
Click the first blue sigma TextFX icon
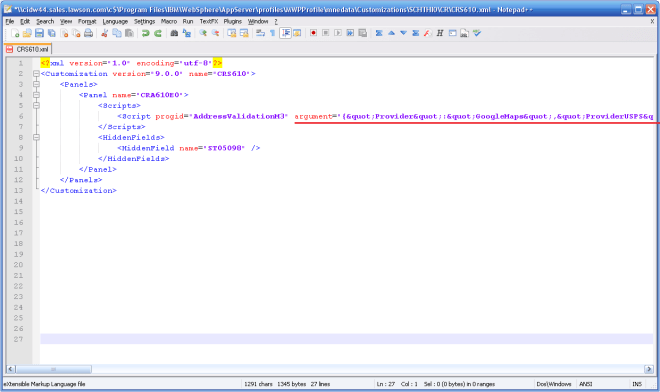coord(379,33)
